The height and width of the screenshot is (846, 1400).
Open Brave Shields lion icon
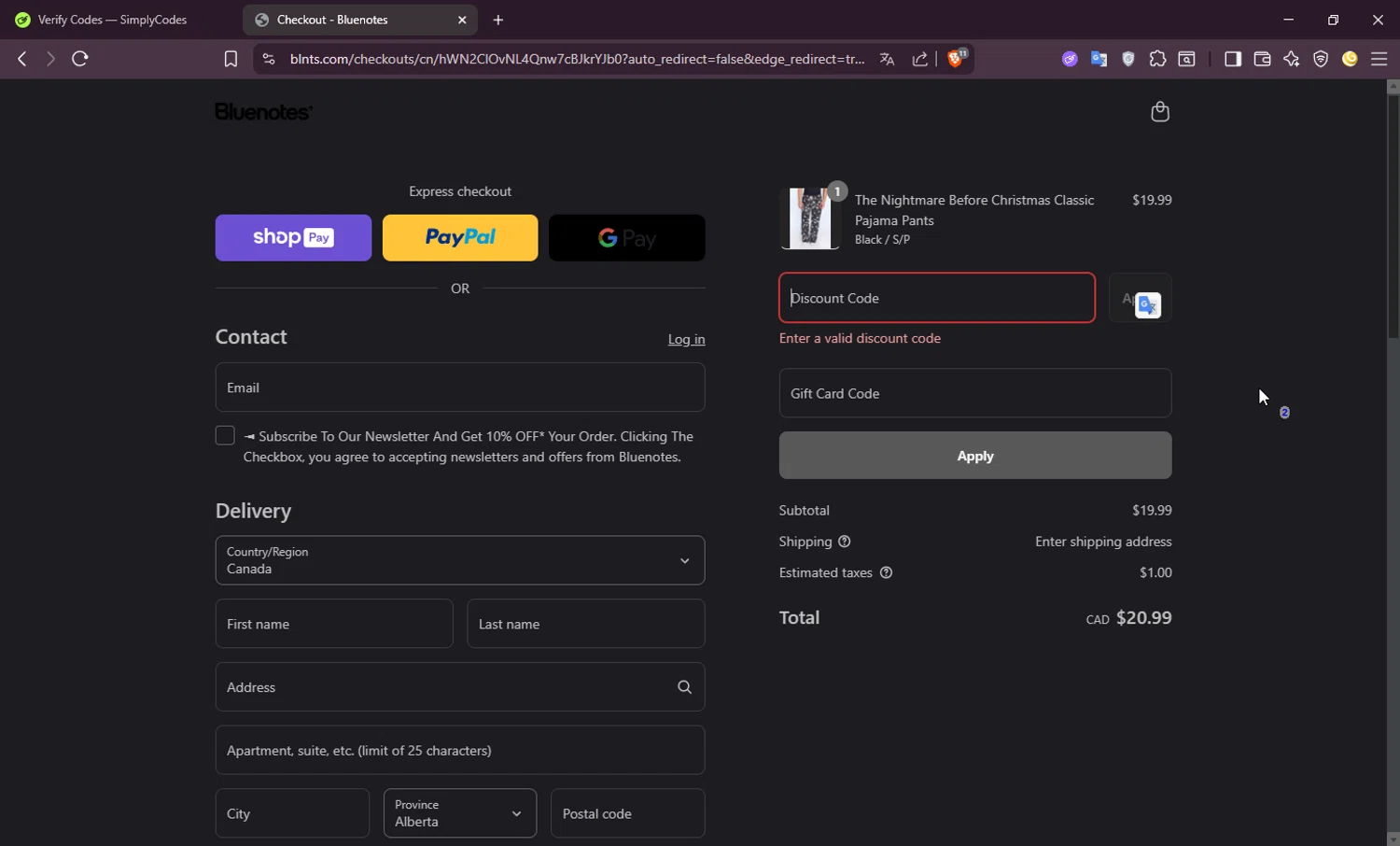[957, 58]
